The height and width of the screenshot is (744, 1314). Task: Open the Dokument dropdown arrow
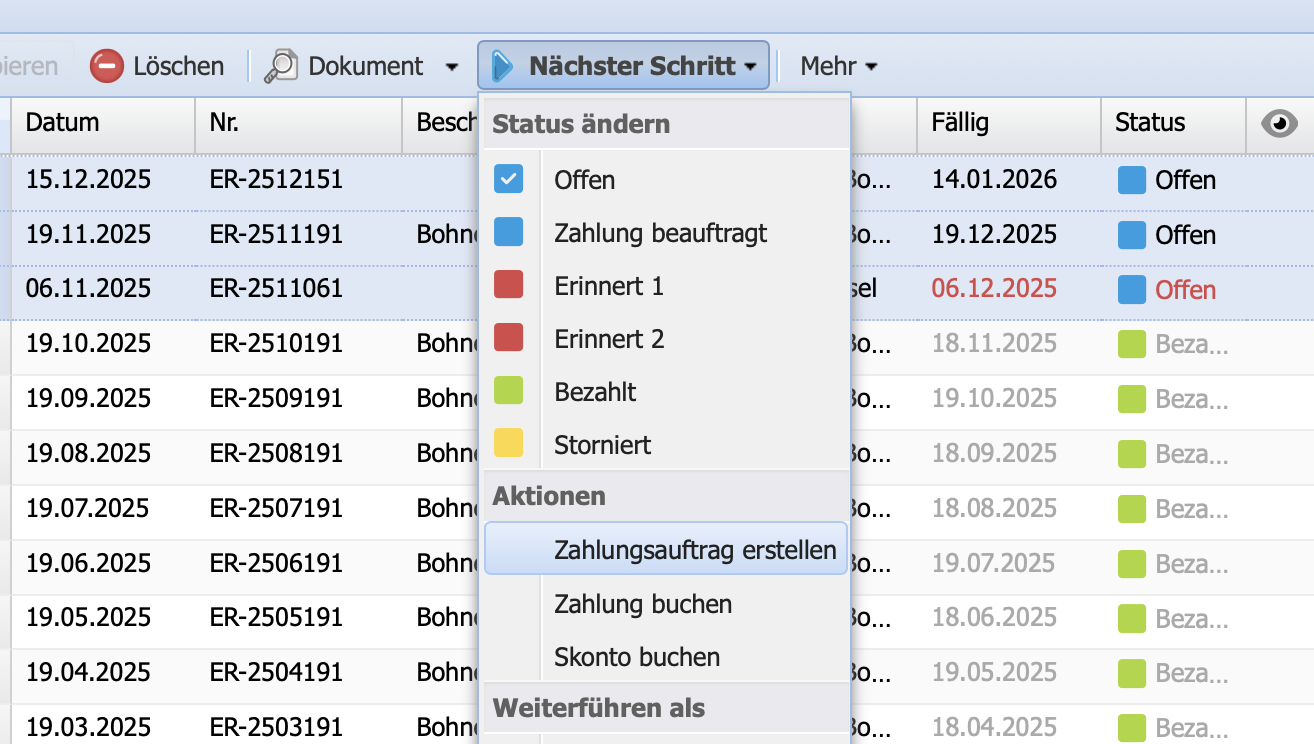[x=452, y=67]
